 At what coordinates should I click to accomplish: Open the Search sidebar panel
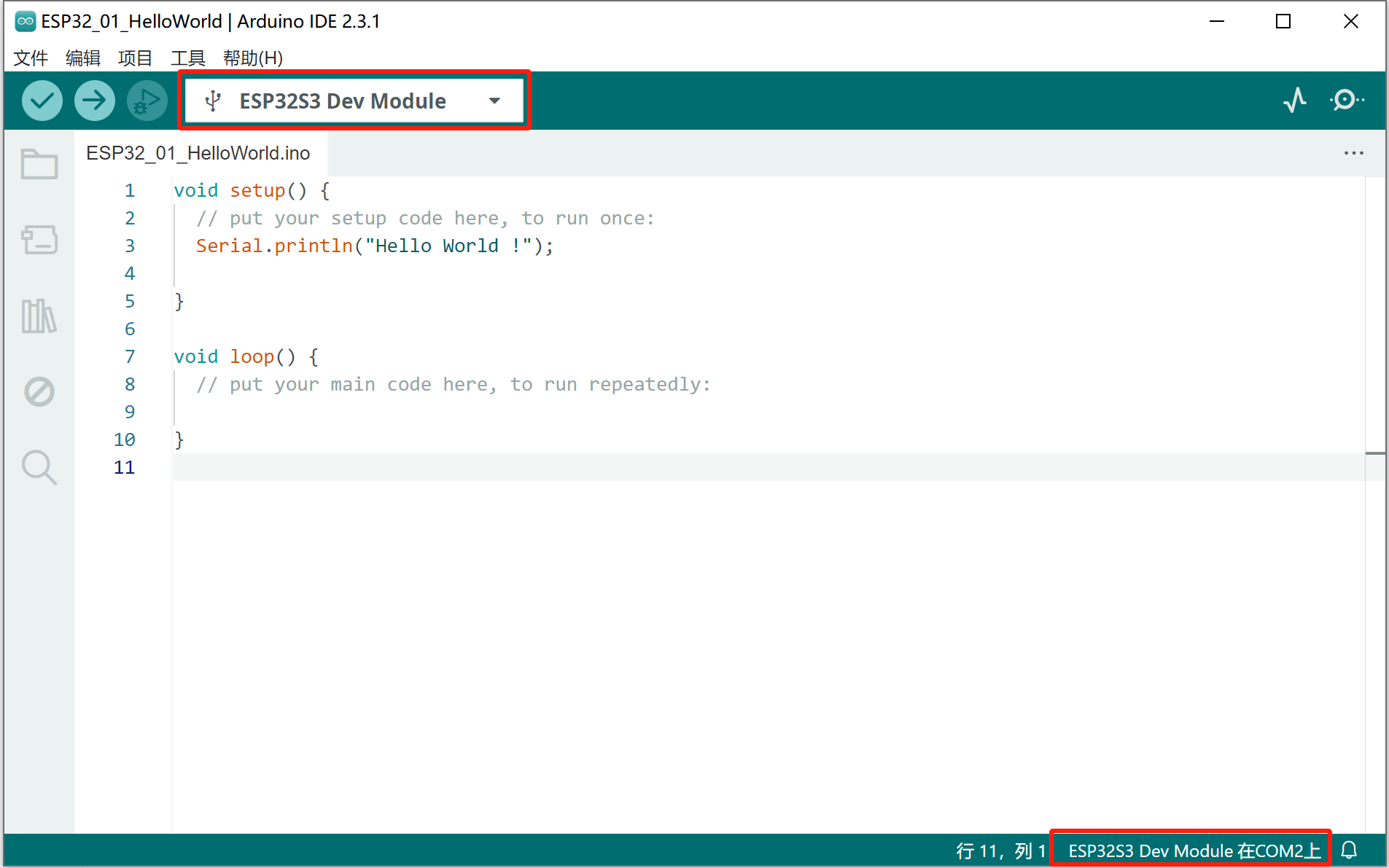pos(39,467)
